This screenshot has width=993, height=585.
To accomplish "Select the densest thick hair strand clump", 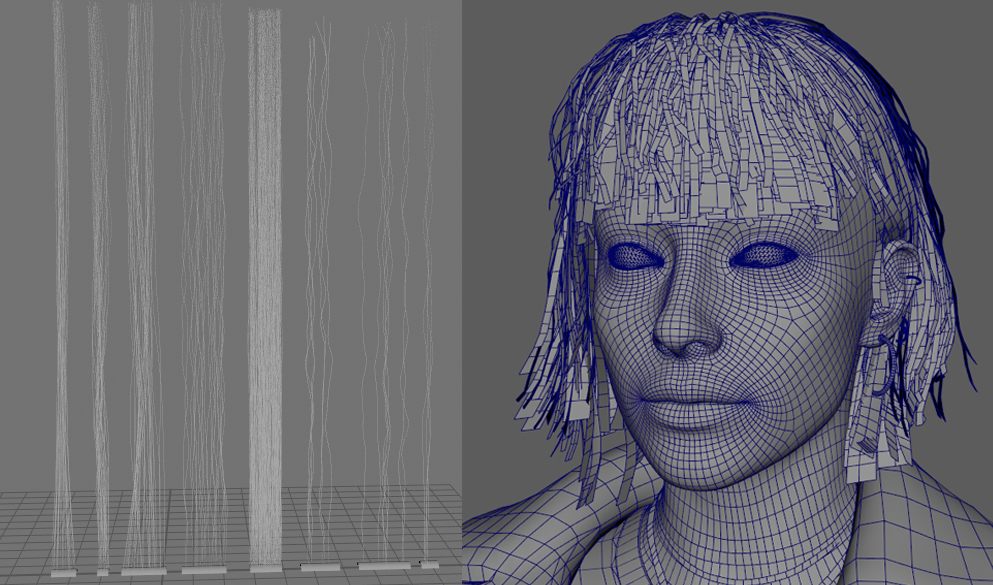I will click(x=265, y=288).
